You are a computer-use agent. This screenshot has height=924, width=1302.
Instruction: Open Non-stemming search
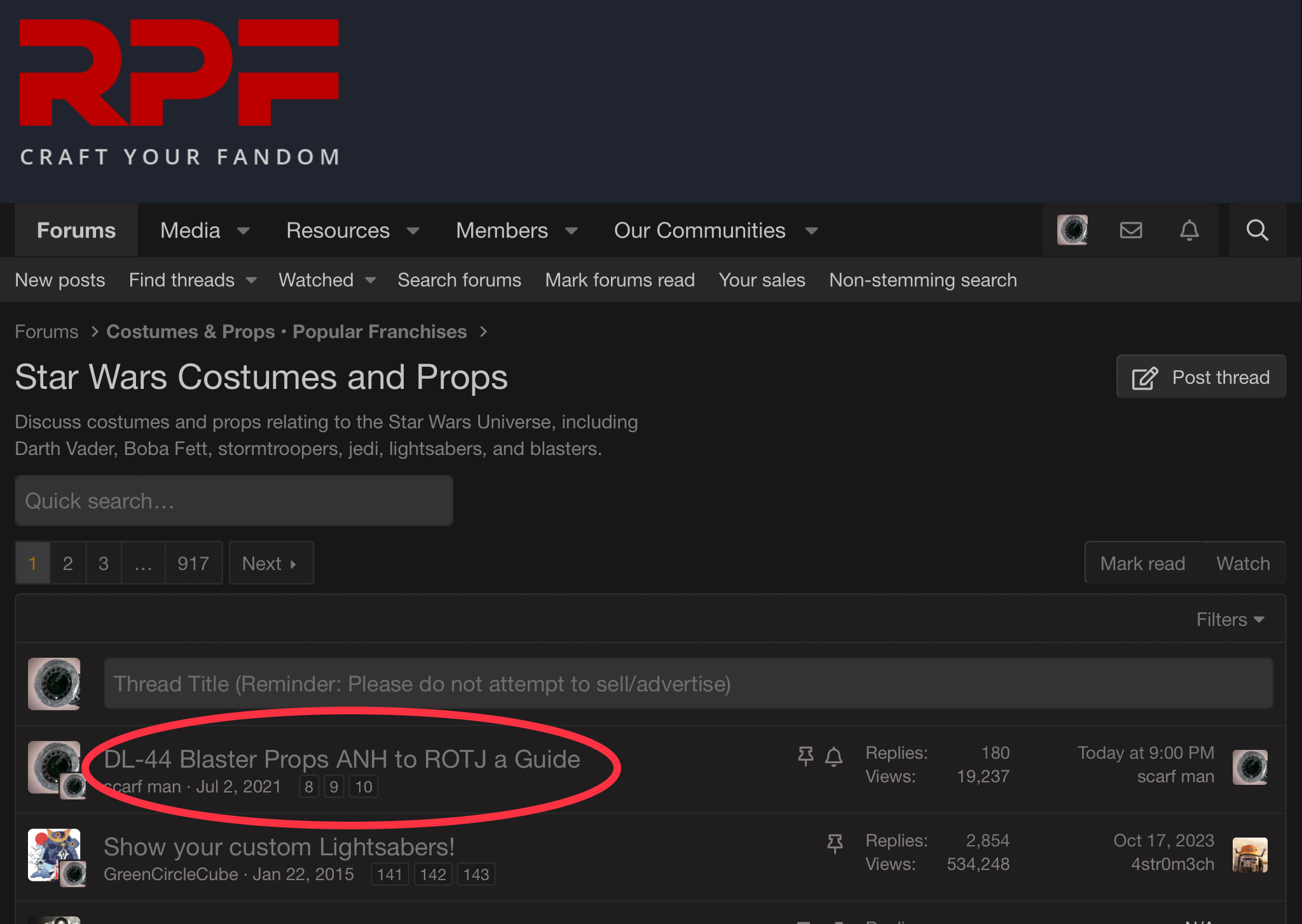(922, 280)
